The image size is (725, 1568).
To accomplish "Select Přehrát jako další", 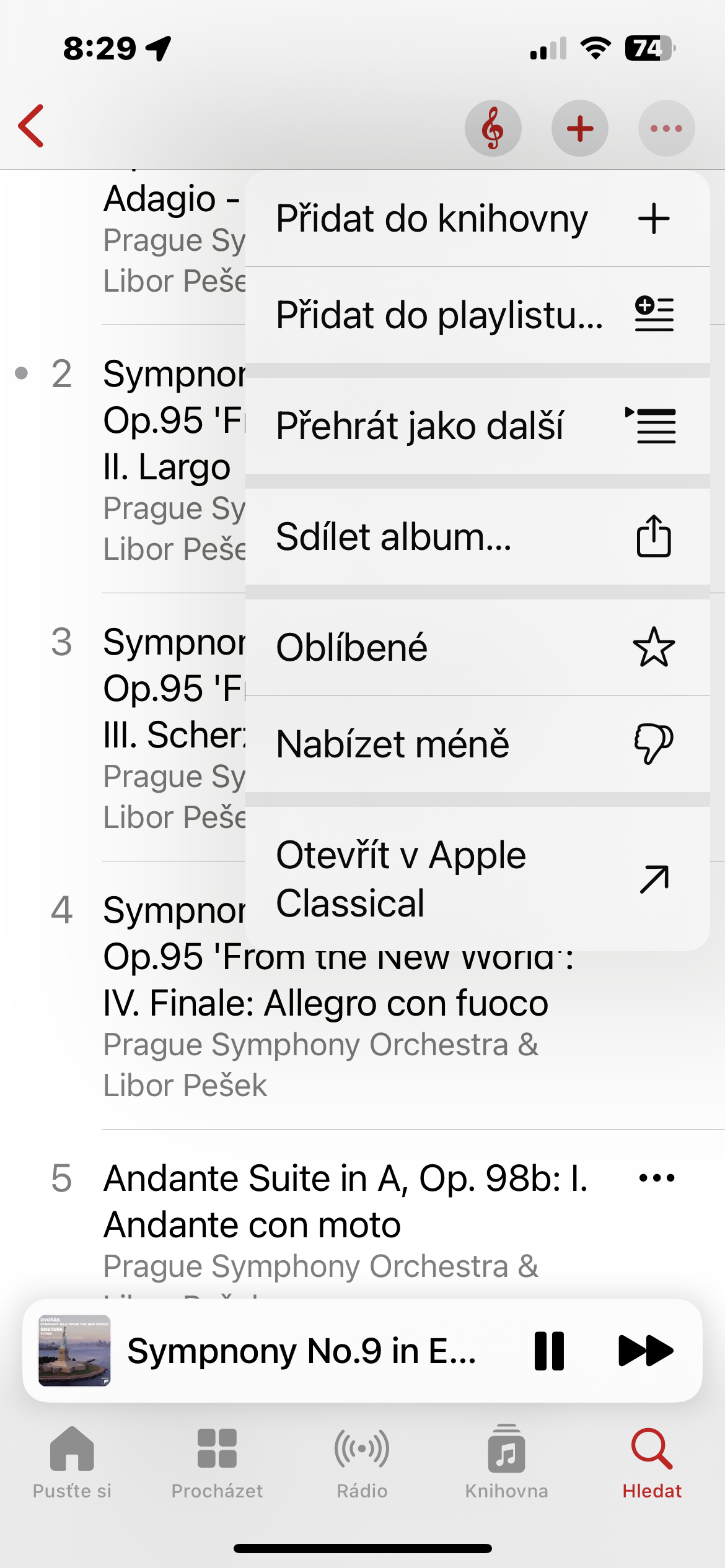I will pyautogui.click(x=477, y=426).
